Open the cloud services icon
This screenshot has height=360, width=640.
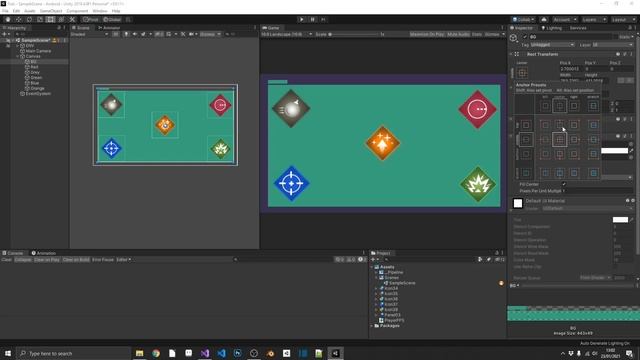(x=544, y=20)
